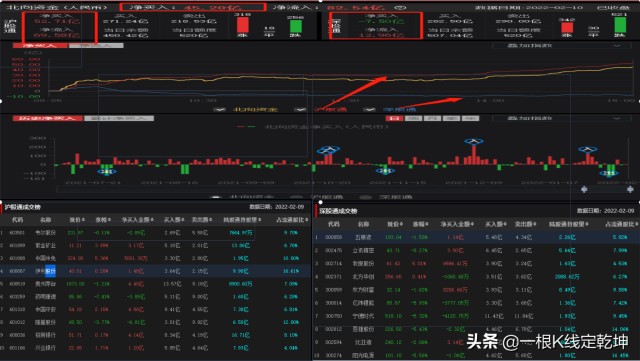Open the 东方财富 row
This screenshot has width=640, height=361.
[476, 290]
